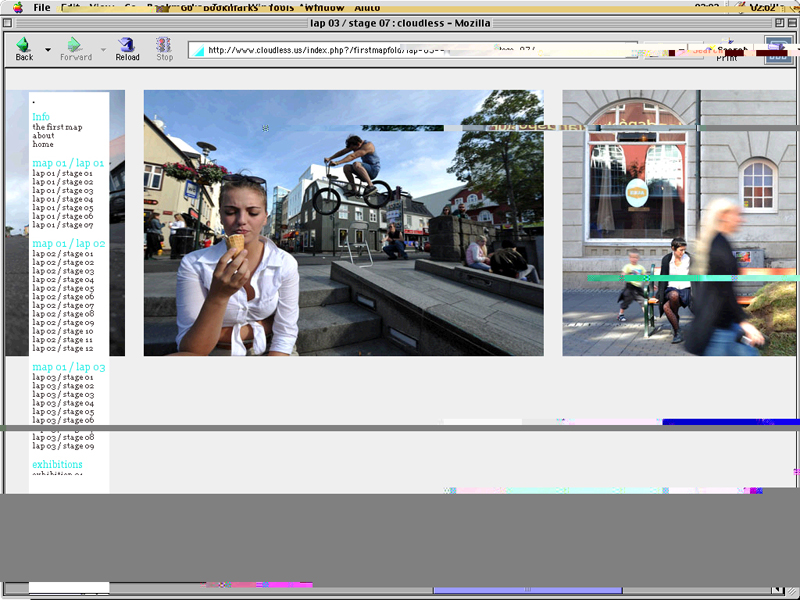Click the street bench café photo
This screenshot has height=600, width=800.
point(679,223)
